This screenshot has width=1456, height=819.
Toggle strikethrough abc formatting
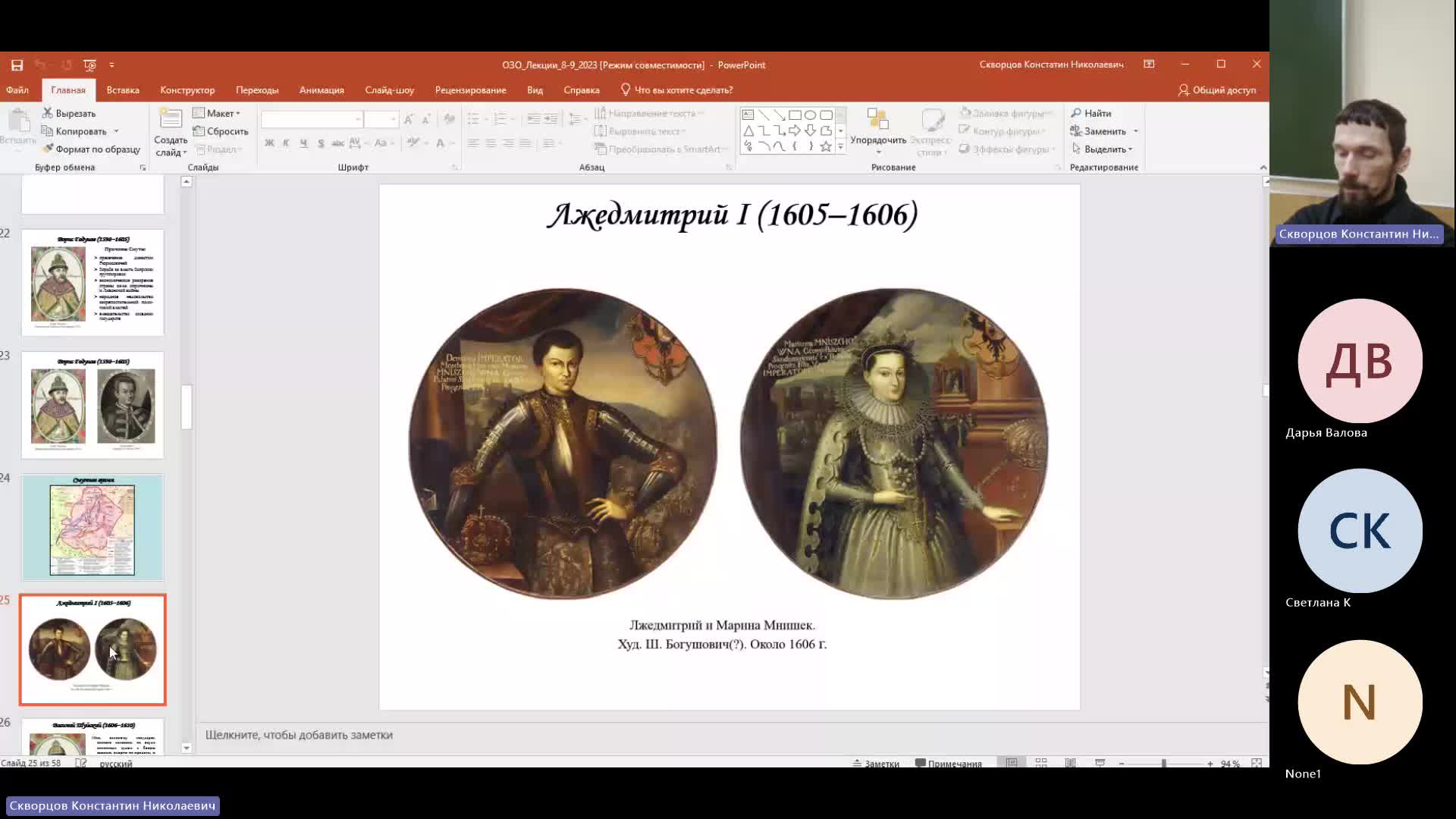pyautogui.click(x=337, y=143)
